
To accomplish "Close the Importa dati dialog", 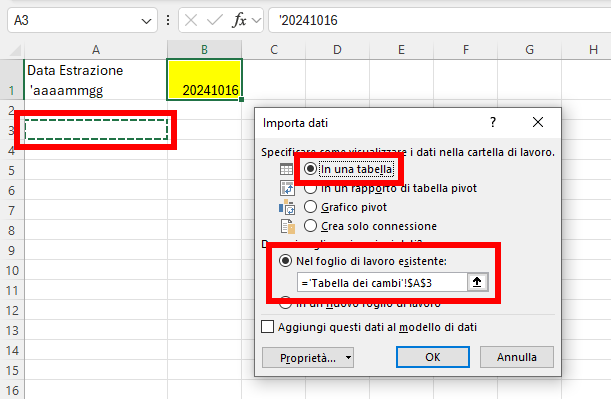I will pos(538,122).
